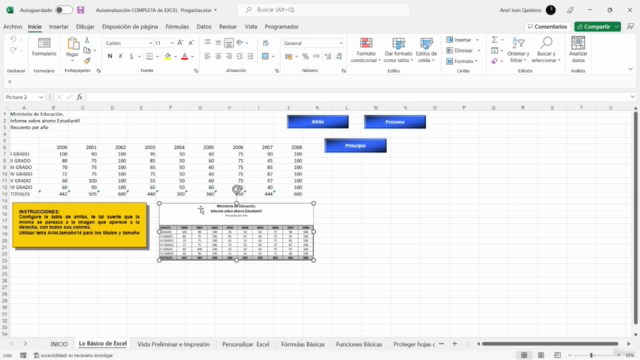This screenshot has width=640, height=360.
Task: Expand the Eliminar cells dropdown
Action: (479, 51)
